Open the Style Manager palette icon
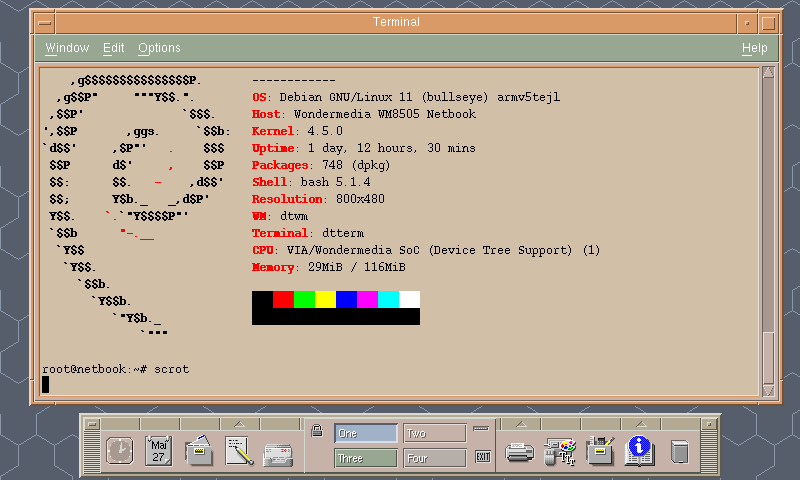800x480 pixels. (560, 452)
